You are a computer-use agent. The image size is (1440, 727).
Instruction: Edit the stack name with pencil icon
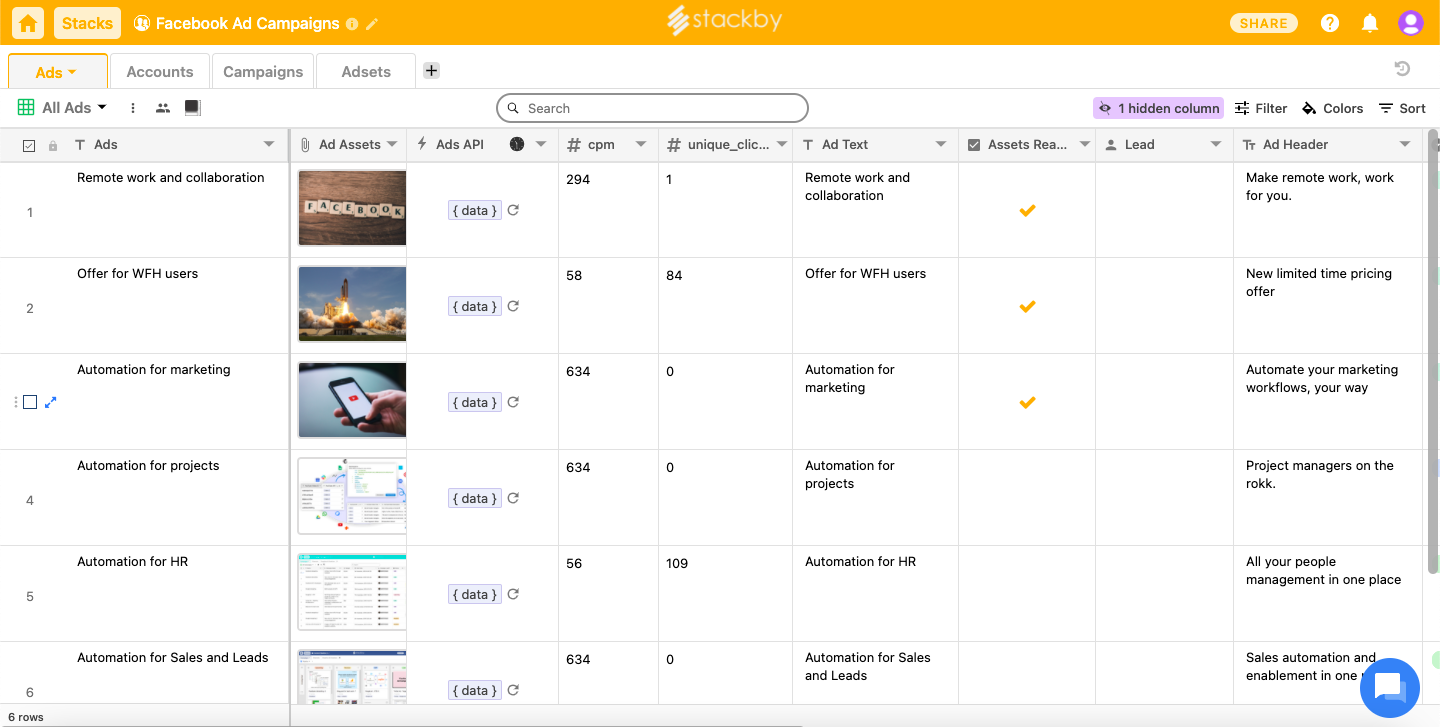[373, 23]
